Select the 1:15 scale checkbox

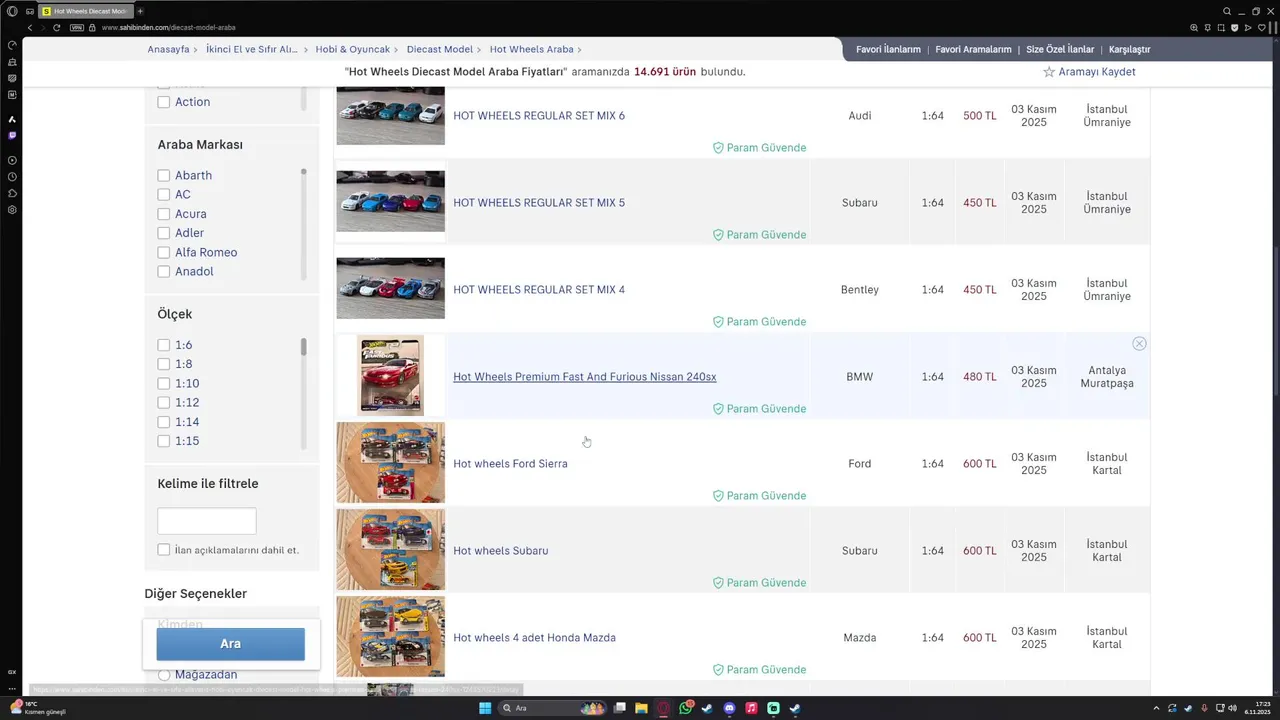164,441
